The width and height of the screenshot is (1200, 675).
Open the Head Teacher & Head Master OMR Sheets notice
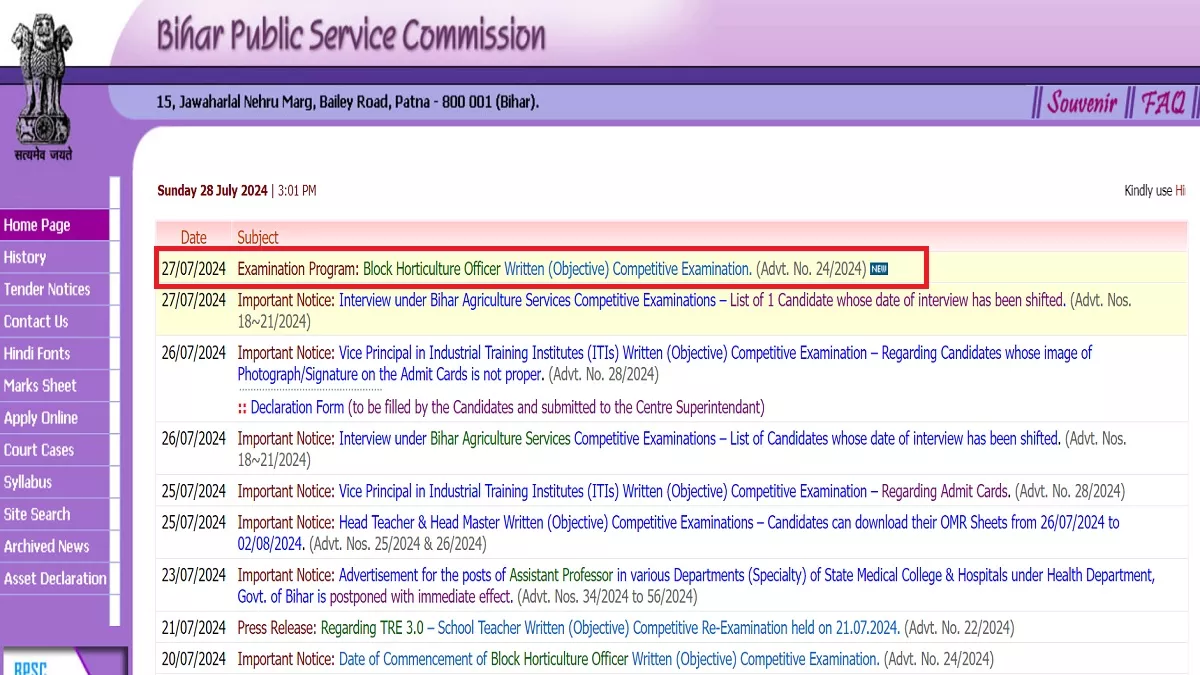pos(678,533)
